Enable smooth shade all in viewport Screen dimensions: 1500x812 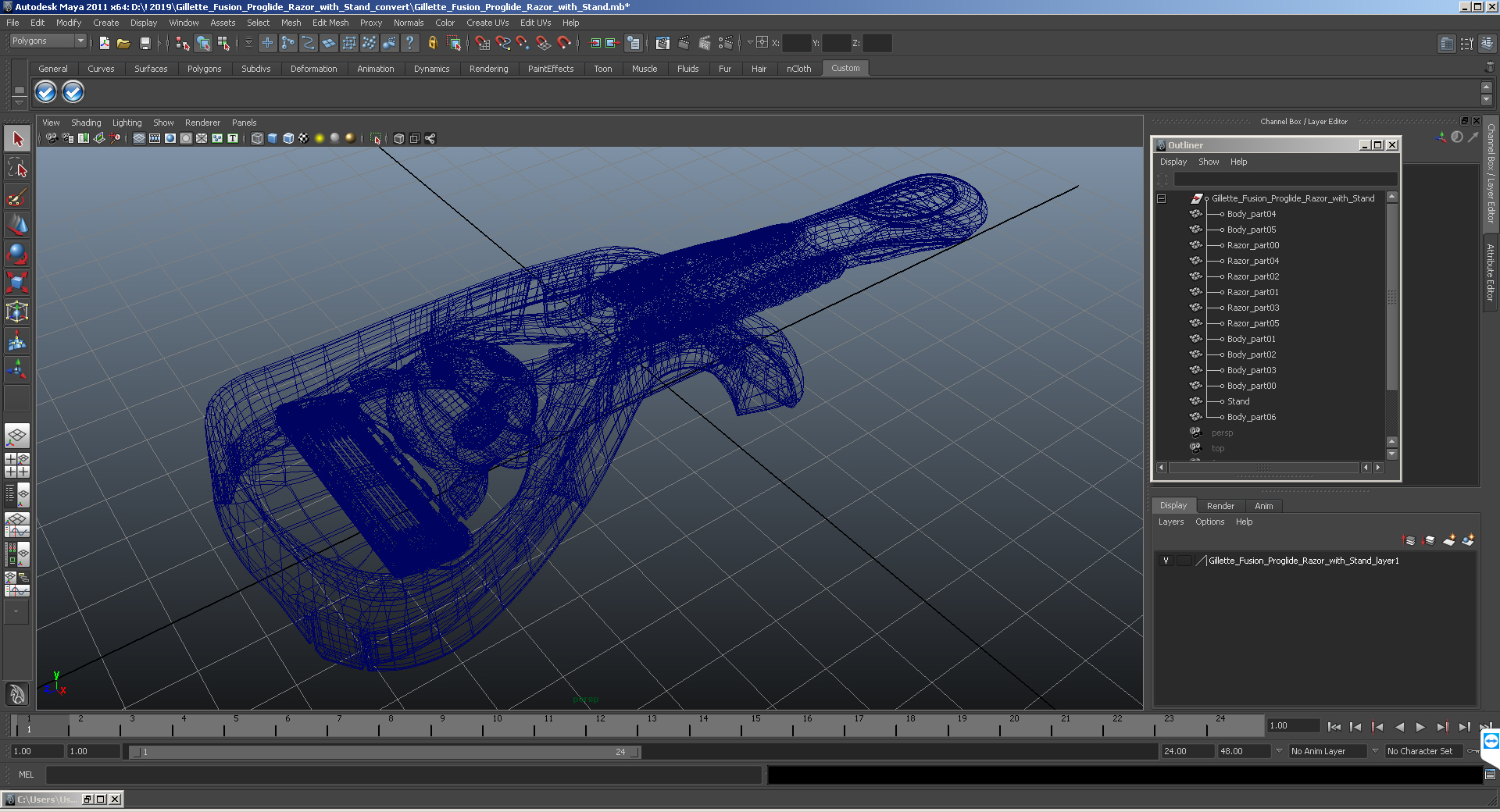click(x=273, y=138)
